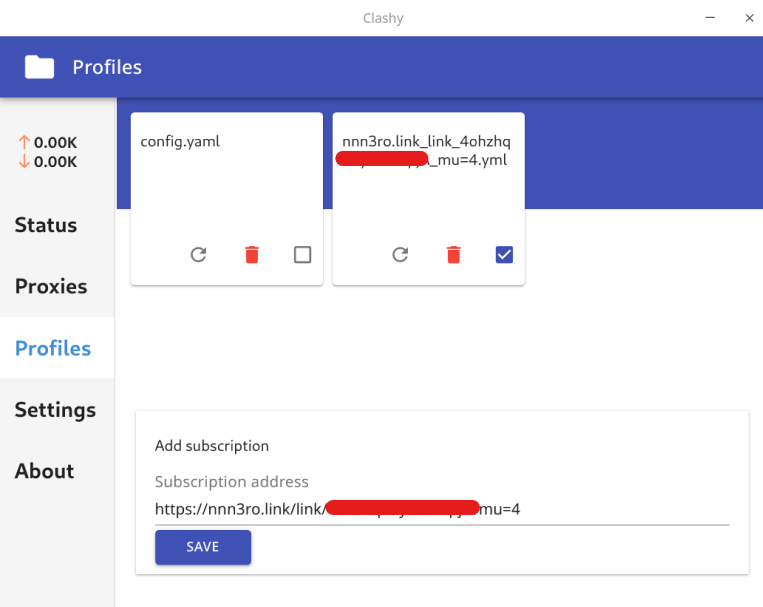Click the upload speed arrow indicator
This screenshot has height=607, width=763.
click(24, 143)
